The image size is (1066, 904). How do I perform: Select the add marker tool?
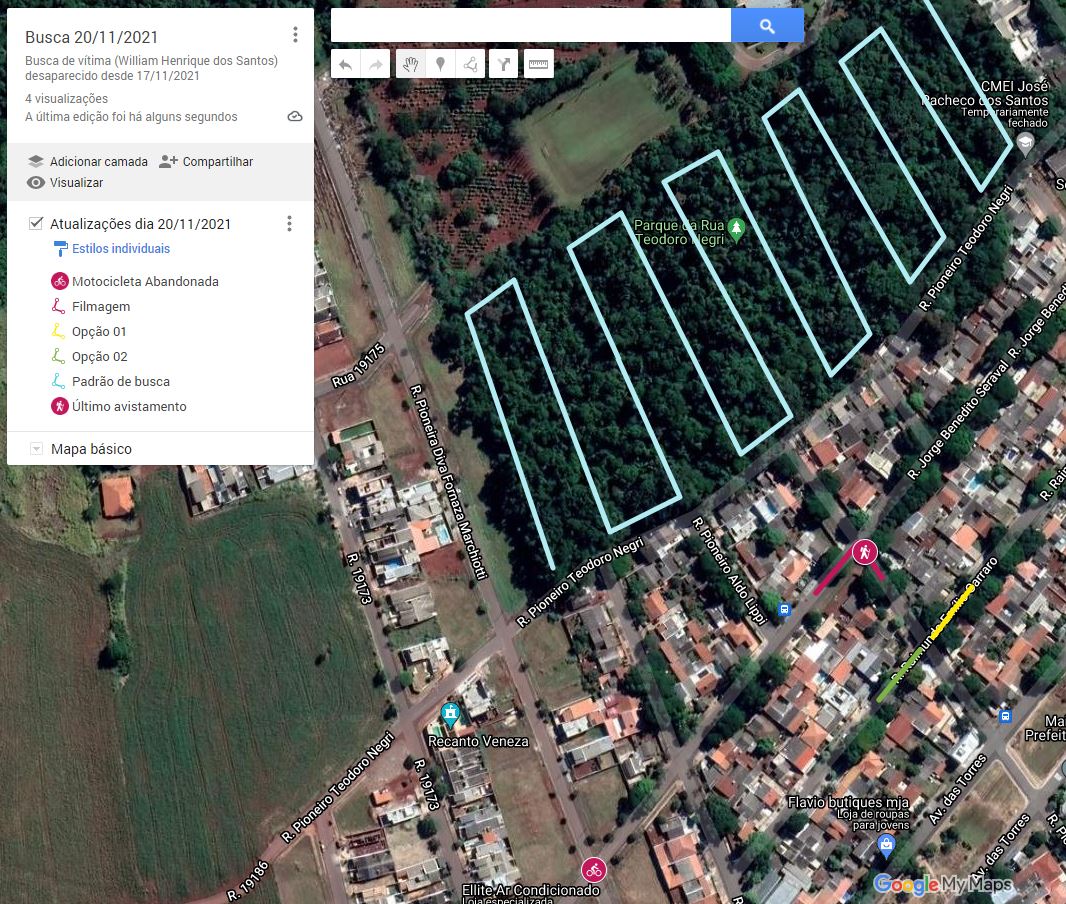[x=440, y=65]
